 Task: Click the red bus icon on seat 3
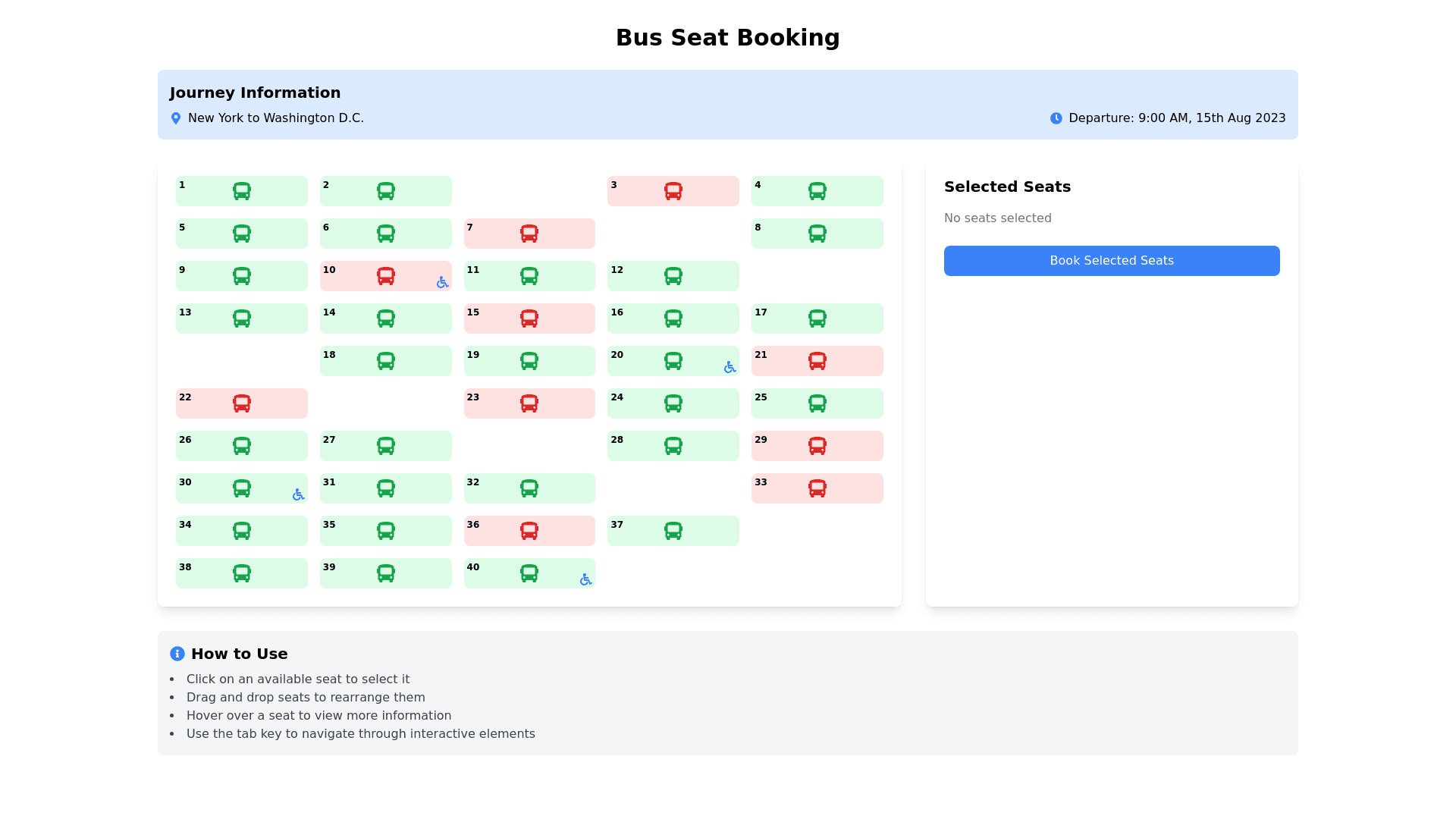[x=673, y=191]
